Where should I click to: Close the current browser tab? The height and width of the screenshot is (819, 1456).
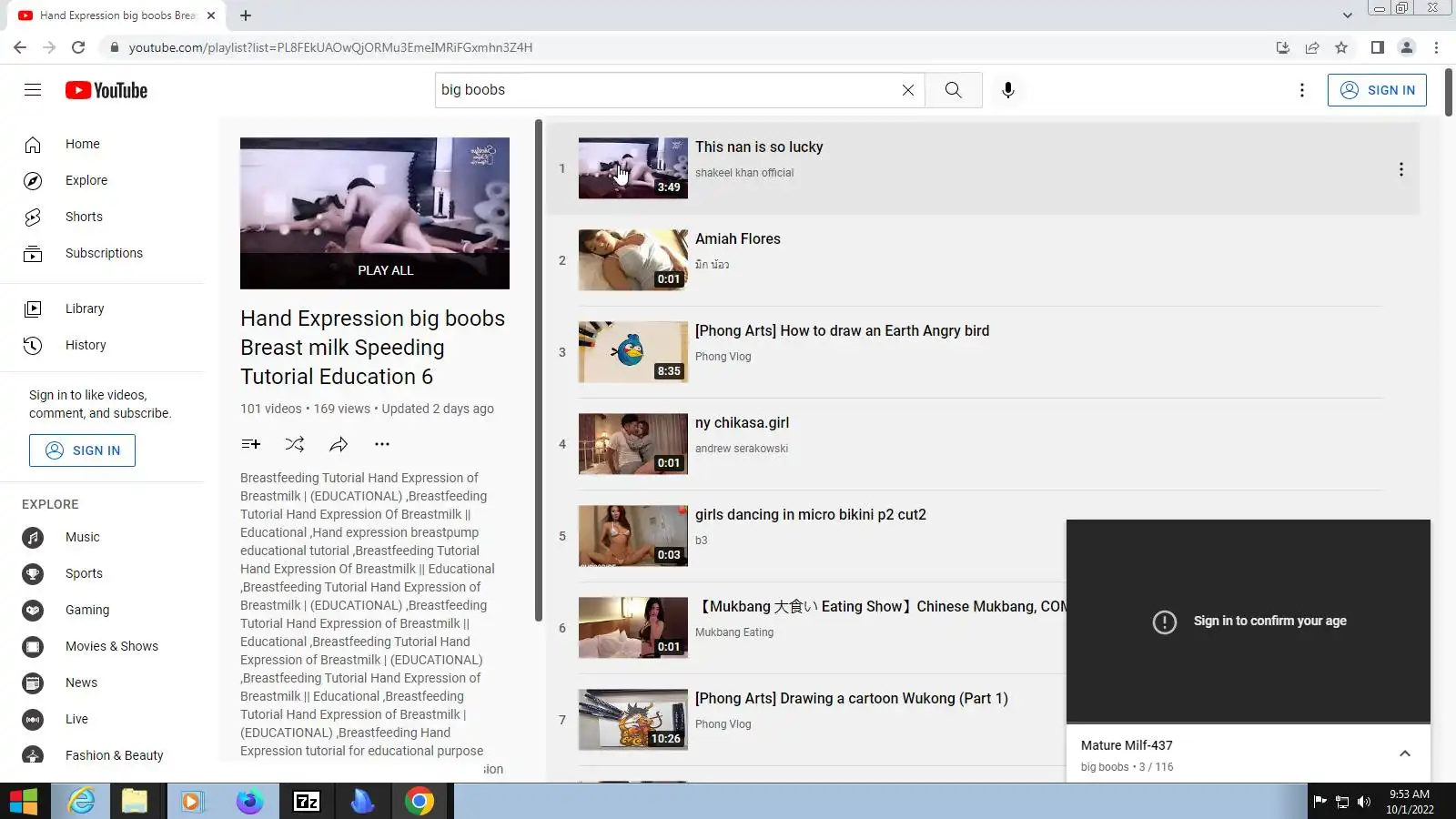pyautogui.click(x=211, y=15)
